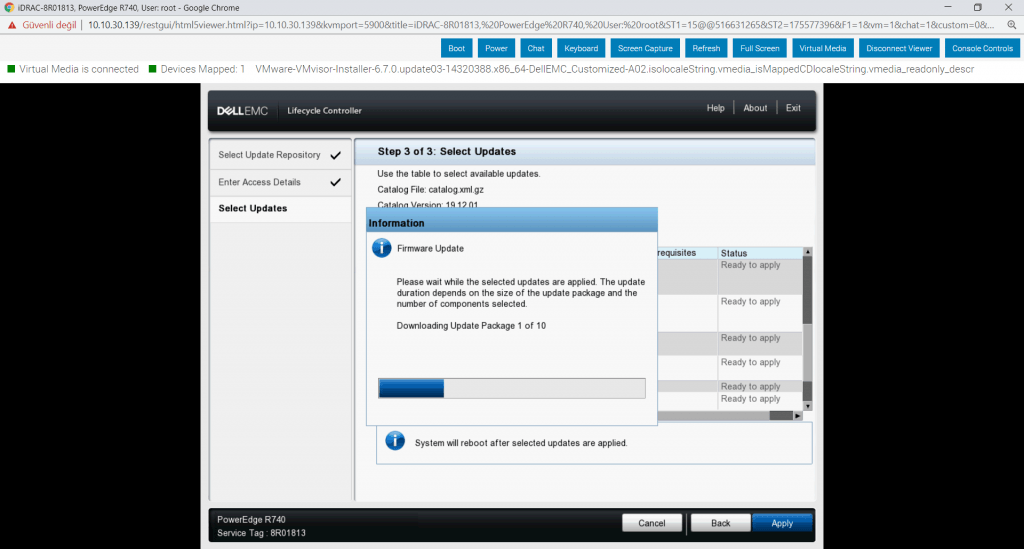Click the Screen Capture toolbar button

coord(645,48)
